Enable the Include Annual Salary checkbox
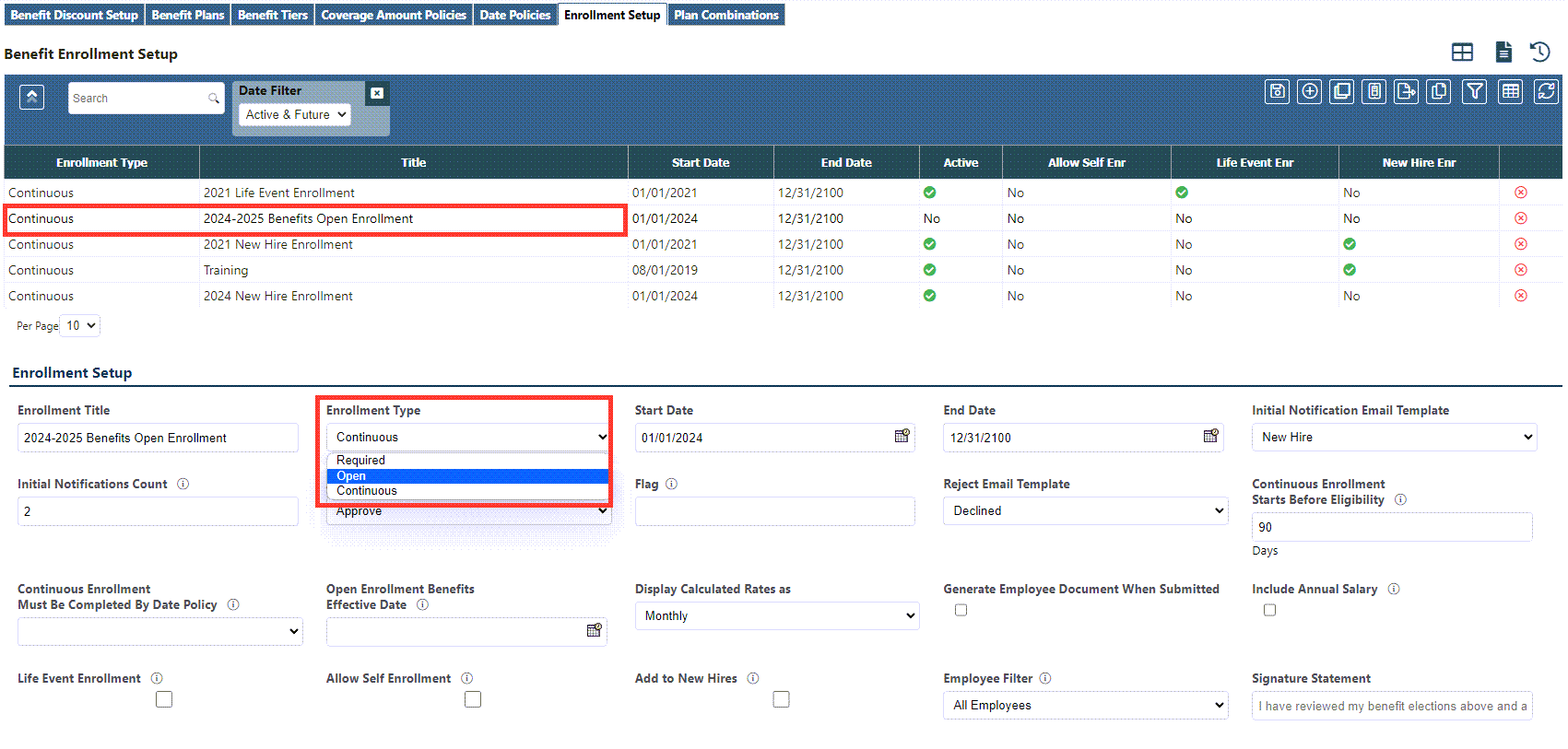 1269,610
